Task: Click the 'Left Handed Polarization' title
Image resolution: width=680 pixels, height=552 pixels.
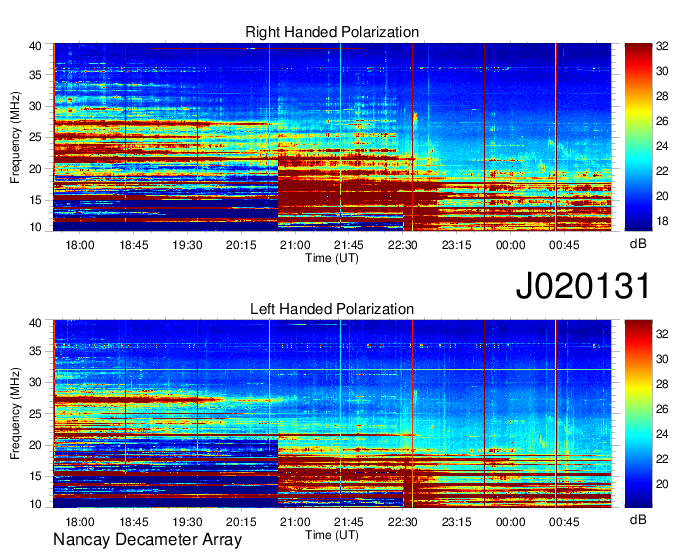Action: coord(332,309)
